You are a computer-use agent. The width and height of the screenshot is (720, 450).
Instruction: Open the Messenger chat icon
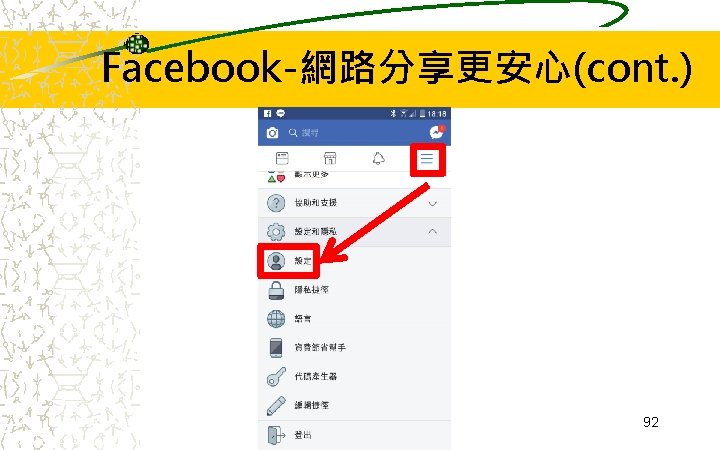point(437,132)
